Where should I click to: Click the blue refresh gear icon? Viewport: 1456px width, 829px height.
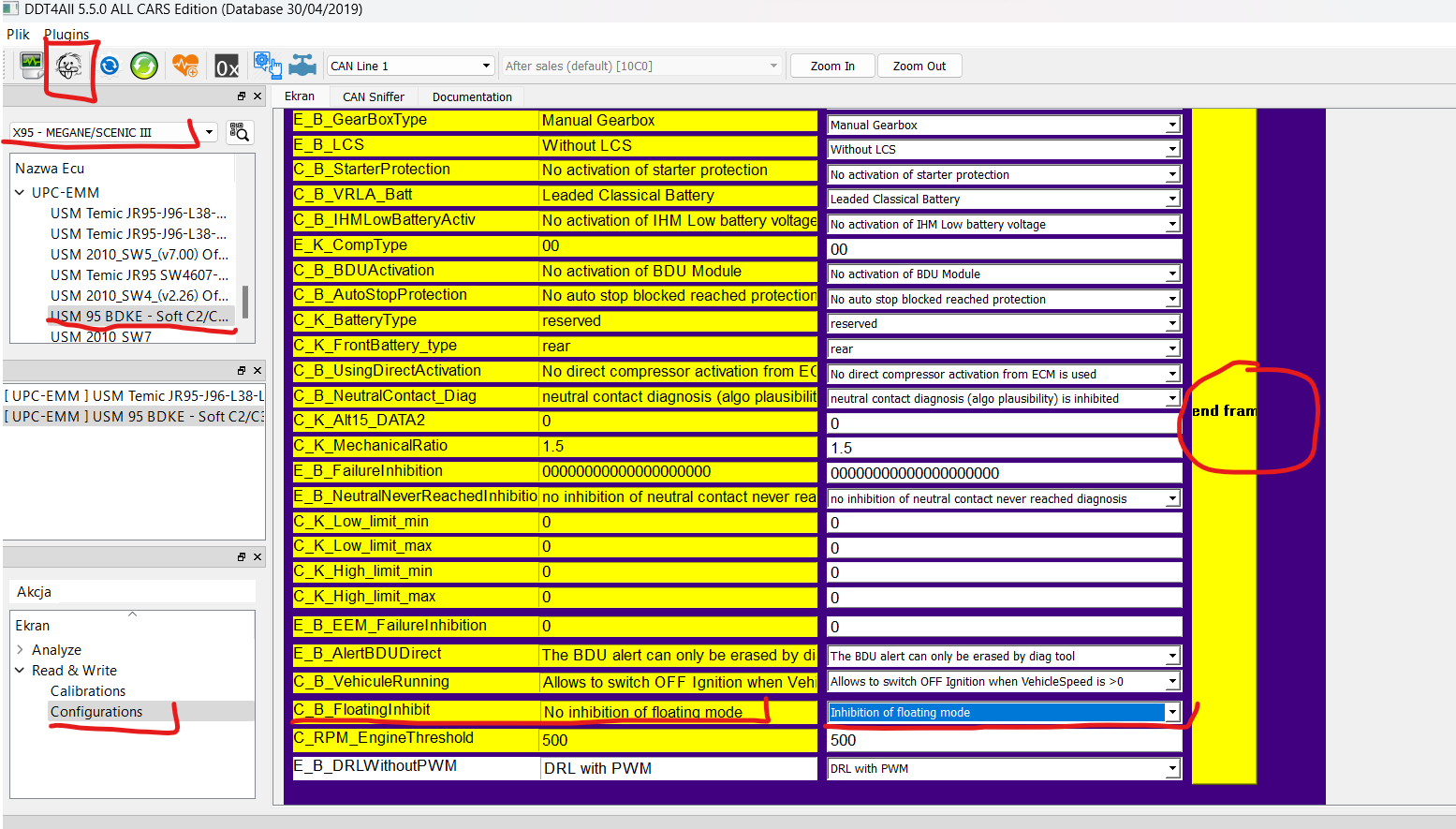click(110, 66)
